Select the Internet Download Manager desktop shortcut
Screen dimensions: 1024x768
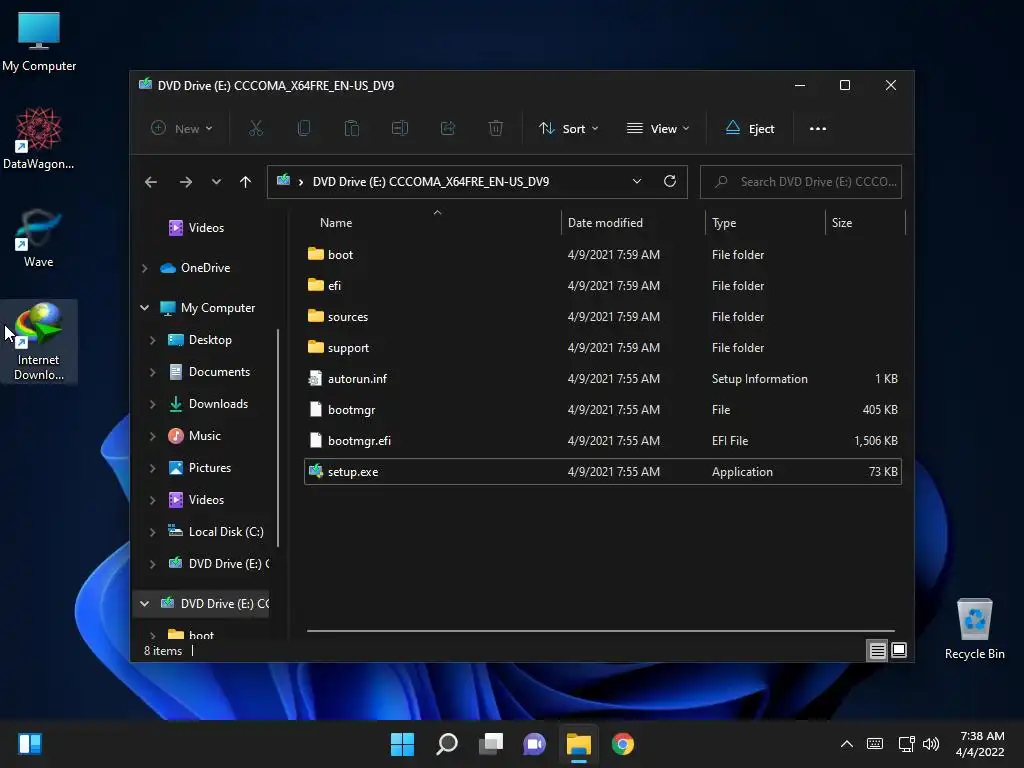coord(39,342)
